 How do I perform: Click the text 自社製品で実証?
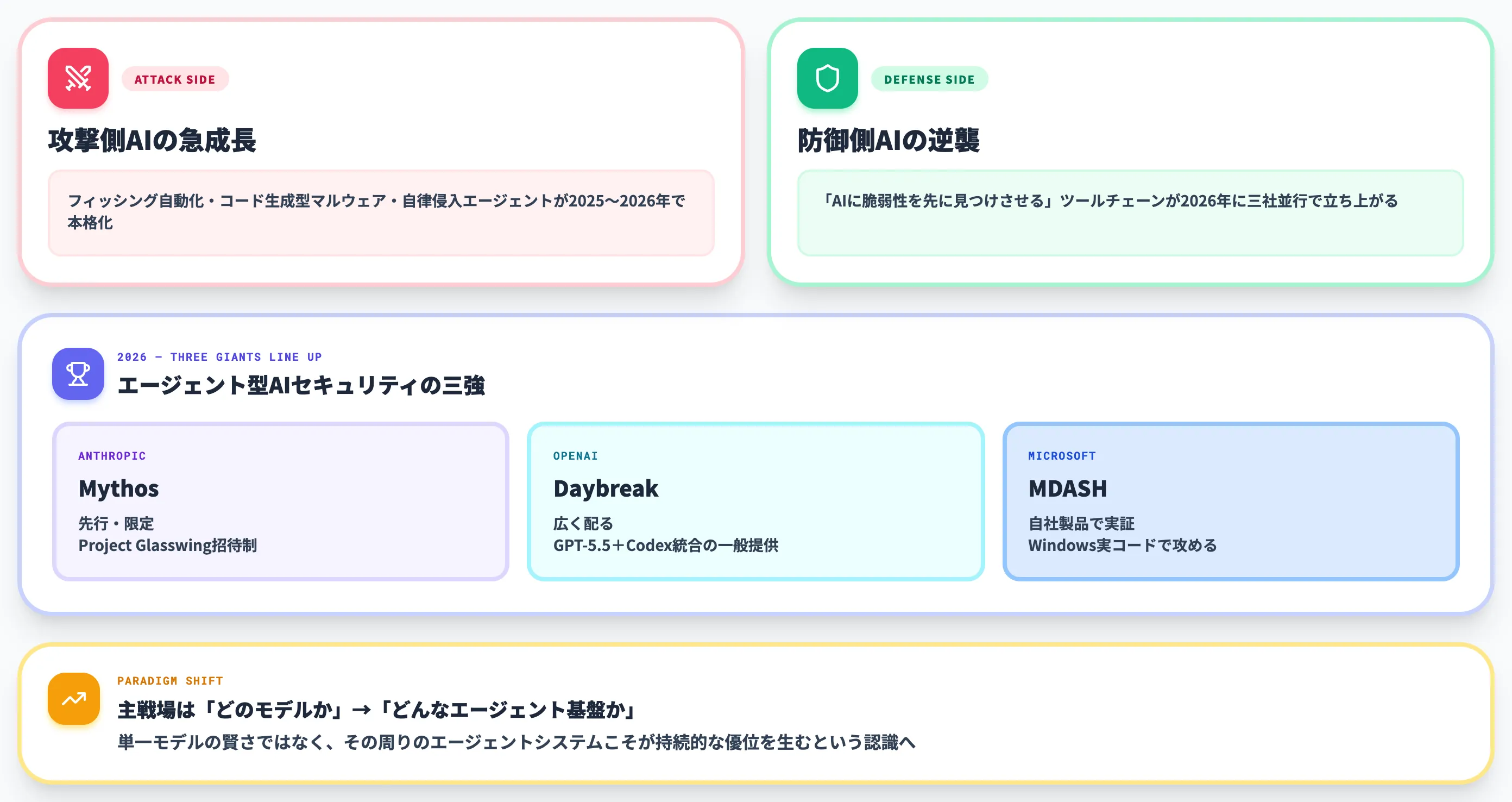[x=1081, y=523]
